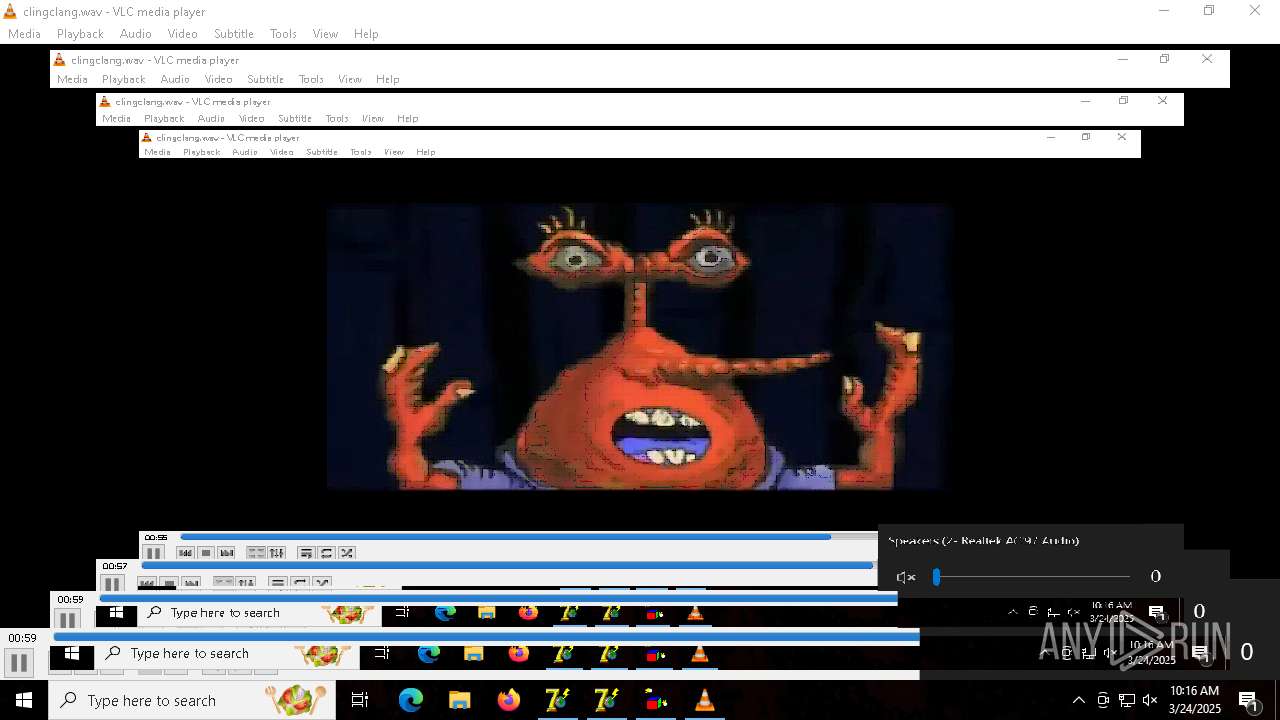Show extended settings in the 00:55 nested VLC
This screenshot has width=1280, height=720.
pyautogui.click(x=276, y=553)
